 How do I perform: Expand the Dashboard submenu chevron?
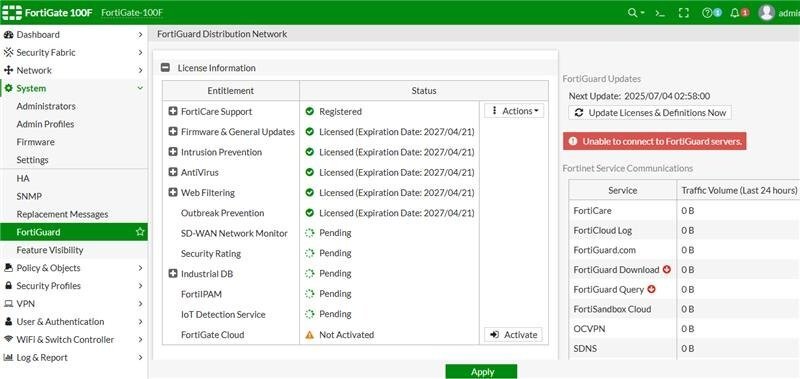pyautogui.click(x=140, y=35)
